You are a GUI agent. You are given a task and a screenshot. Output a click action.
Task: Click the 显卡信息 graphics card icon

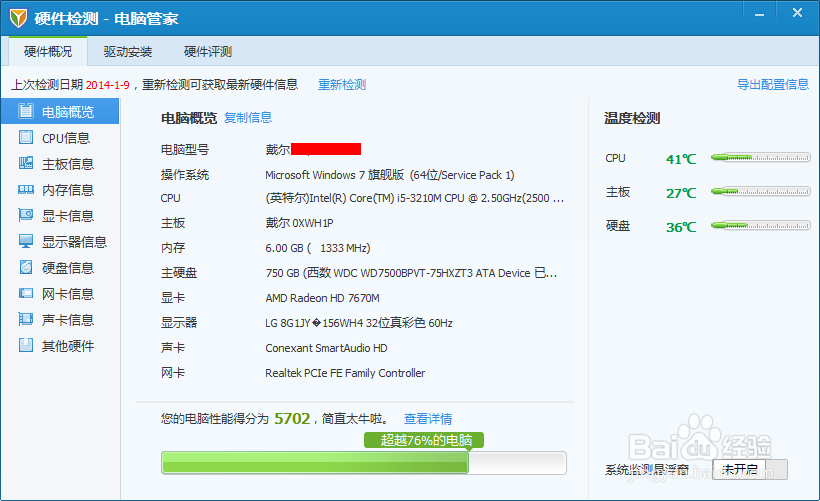tap(26, 215)
